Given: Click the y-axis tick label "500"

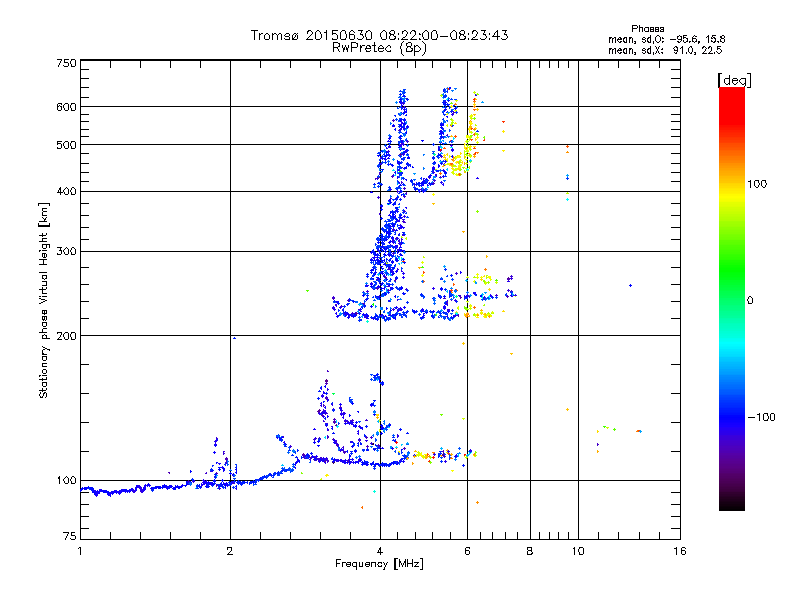Looking at the screenshot, I should coord(66,145).
